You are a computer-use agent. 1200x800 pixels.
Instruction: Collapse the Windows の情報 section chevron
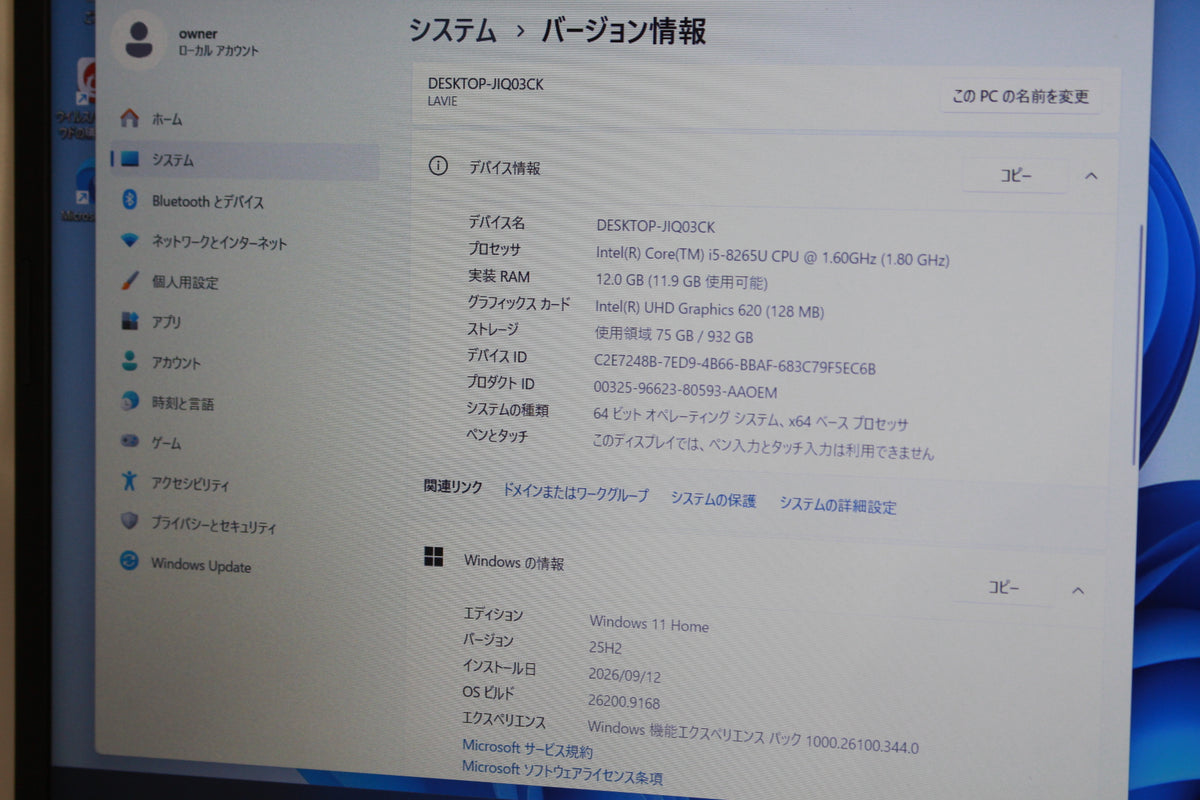[1078, 590]
